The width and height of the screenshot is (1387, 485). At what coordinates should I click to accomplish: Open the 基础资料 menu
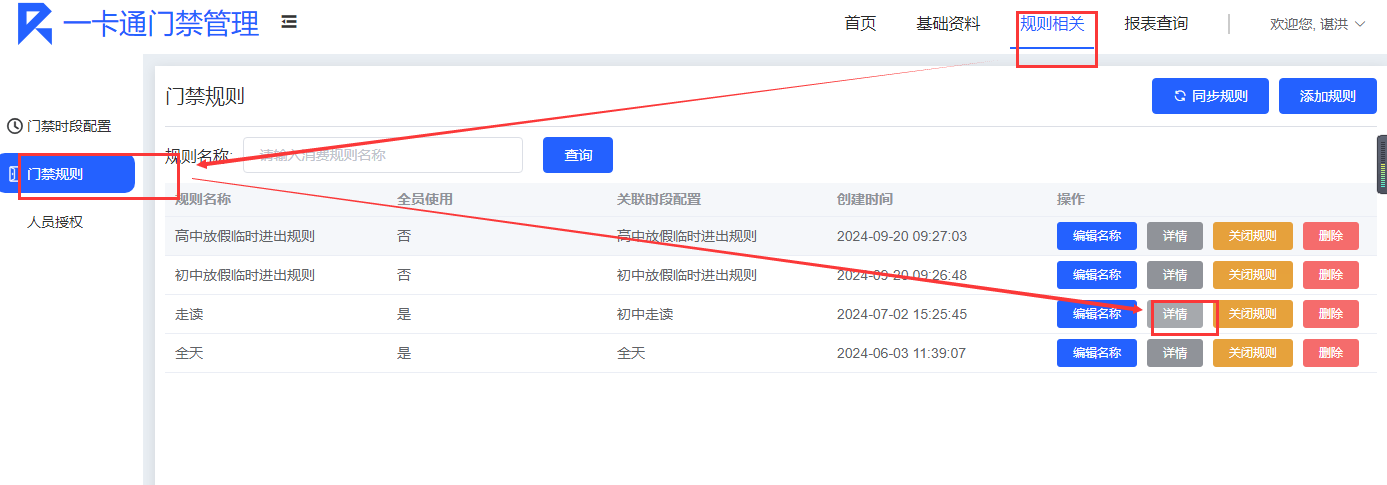948,23
